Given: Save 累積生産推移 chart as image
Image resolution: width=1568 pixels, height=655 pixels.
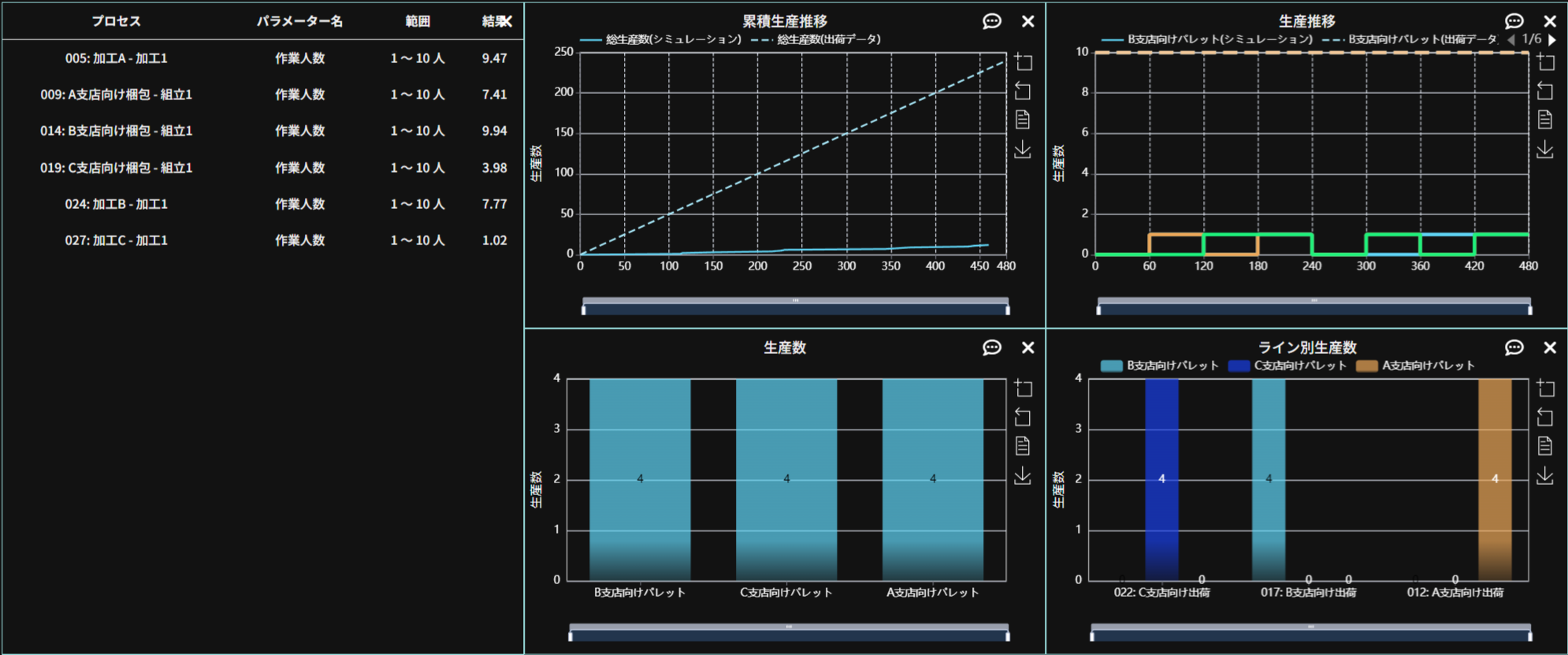Looking at the screenshot, I should coord(1023,150).
